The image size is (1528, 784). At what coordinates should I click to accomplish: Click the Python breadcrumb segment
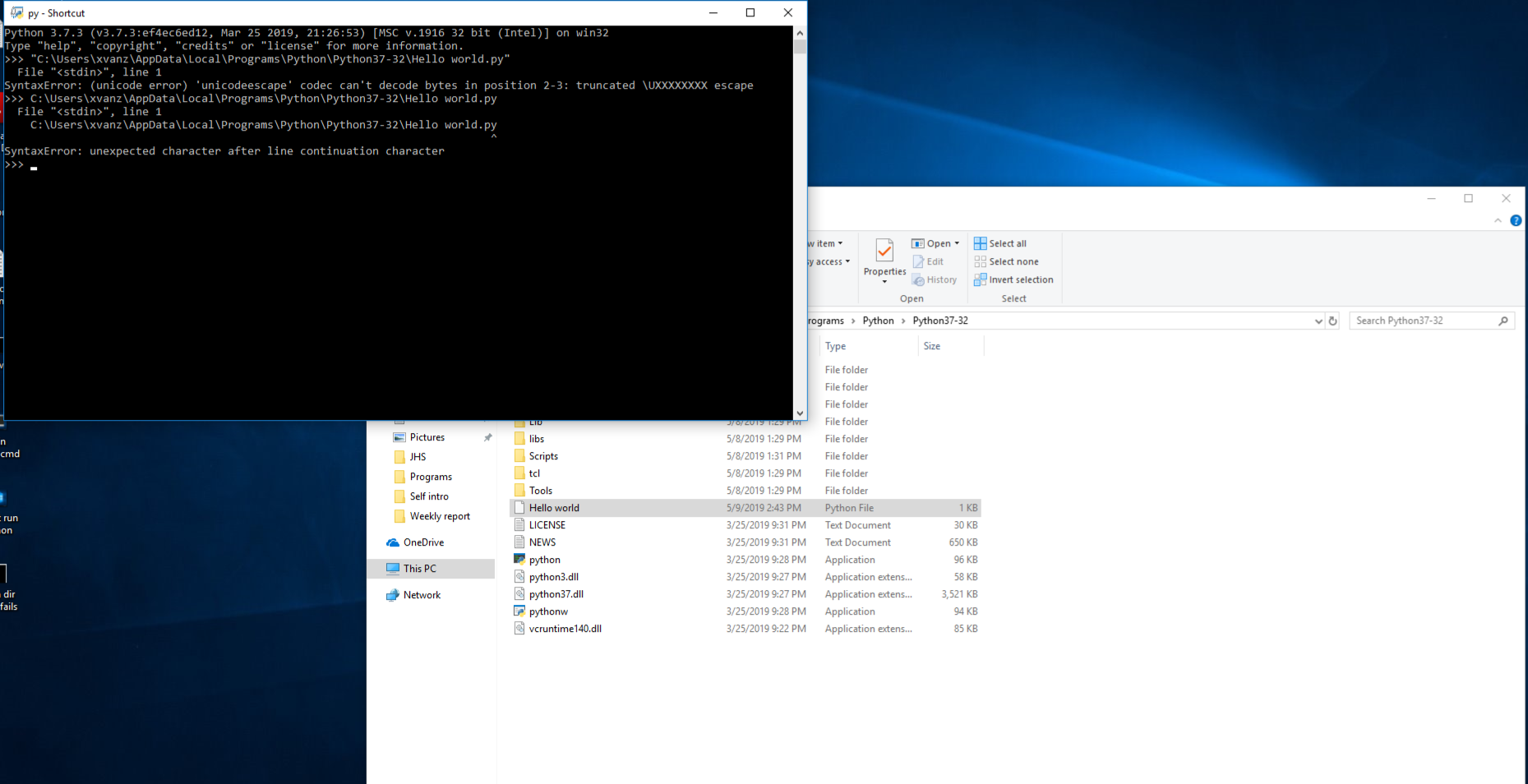coord(878,321)
